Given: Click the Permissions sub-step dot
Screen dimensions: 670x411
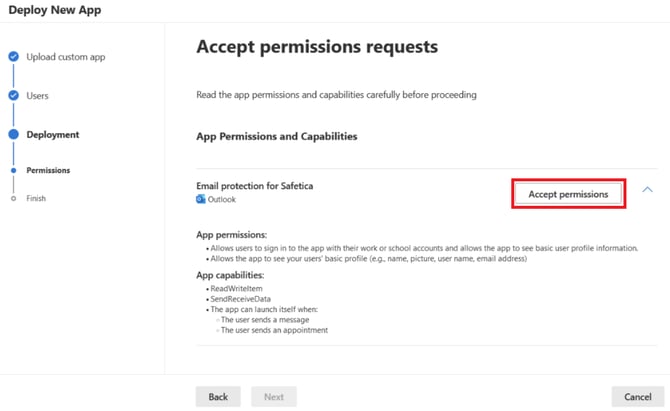Looking at the screenshot, I should 13,171.
